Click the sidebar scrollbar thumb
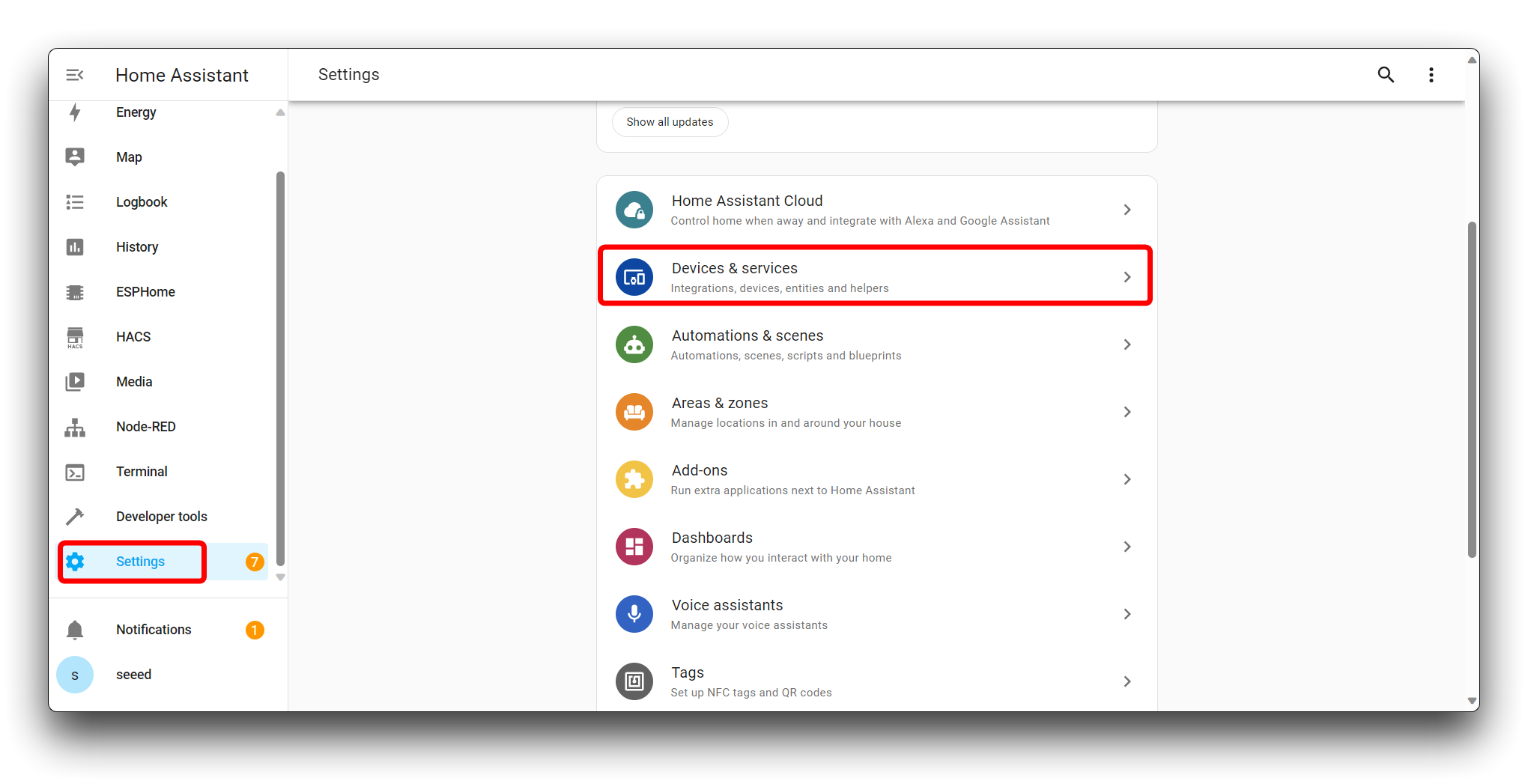This screenshot has height=784, width=1528. [x=280, y=368]
